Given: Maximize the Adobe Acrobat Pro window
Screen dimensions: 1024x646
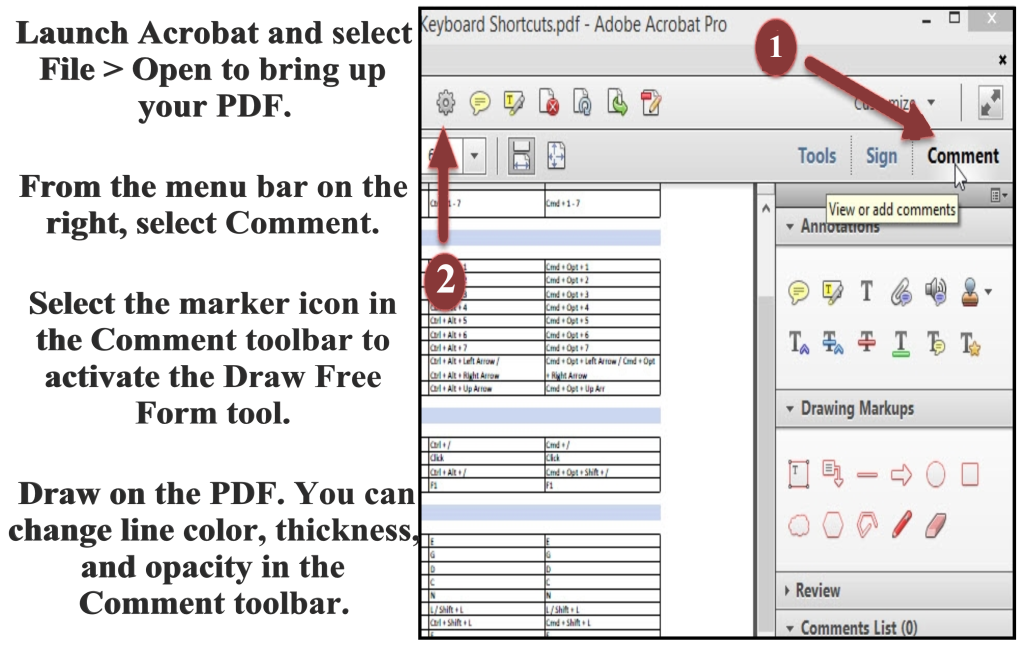Looking at the screenshot, I should (x=955, y=18).
